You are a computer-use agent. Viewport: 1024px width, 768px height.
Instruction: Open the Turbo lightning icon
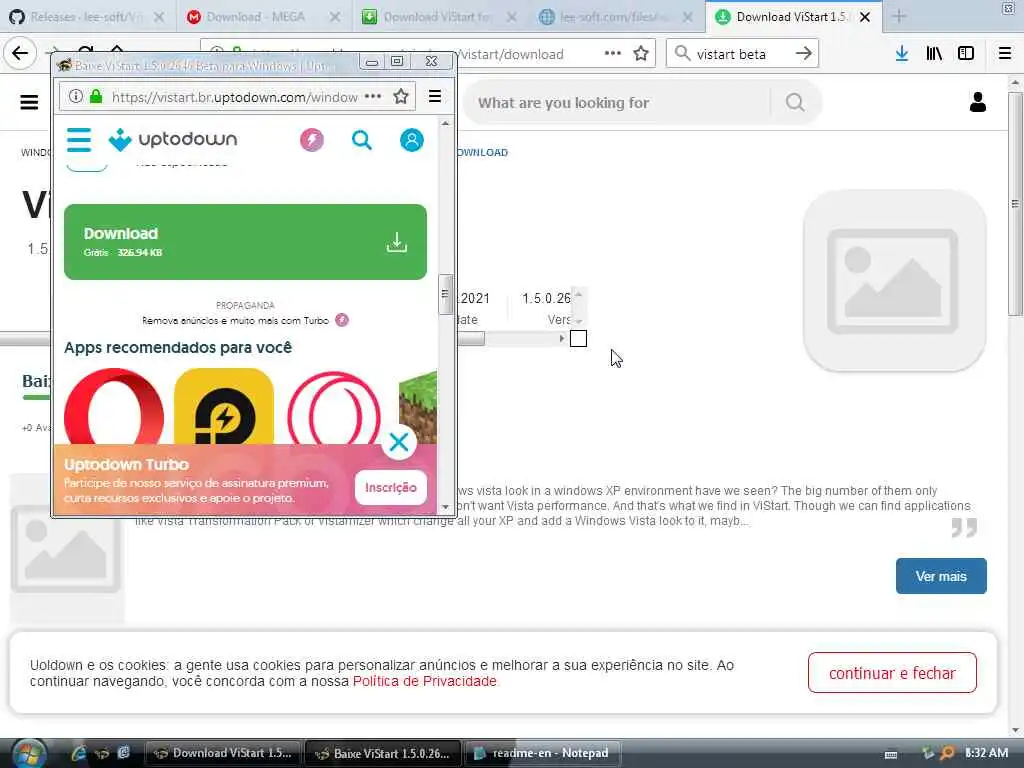[312, 140]
